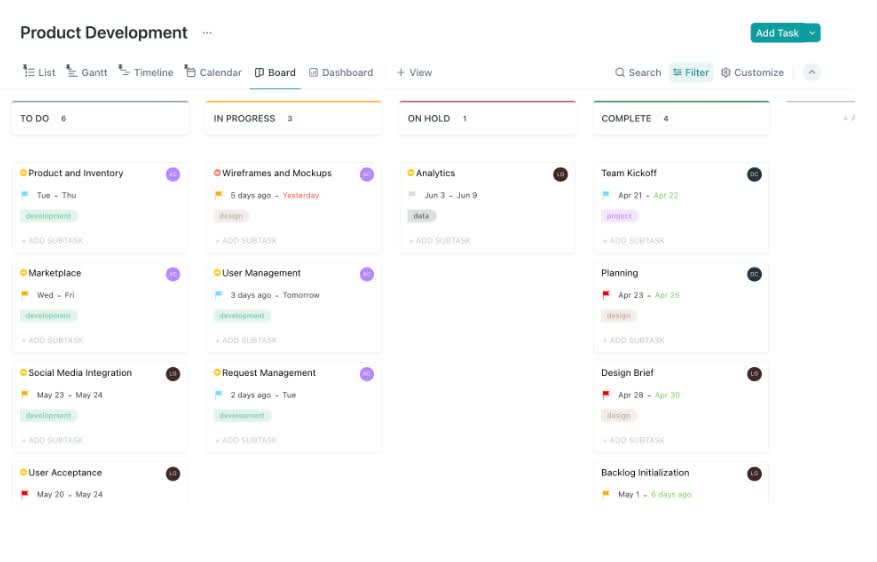877x562 pixels.
Task: Switch to the Dashboard tab
Action: pyautogui.click(x=341, y=72)
